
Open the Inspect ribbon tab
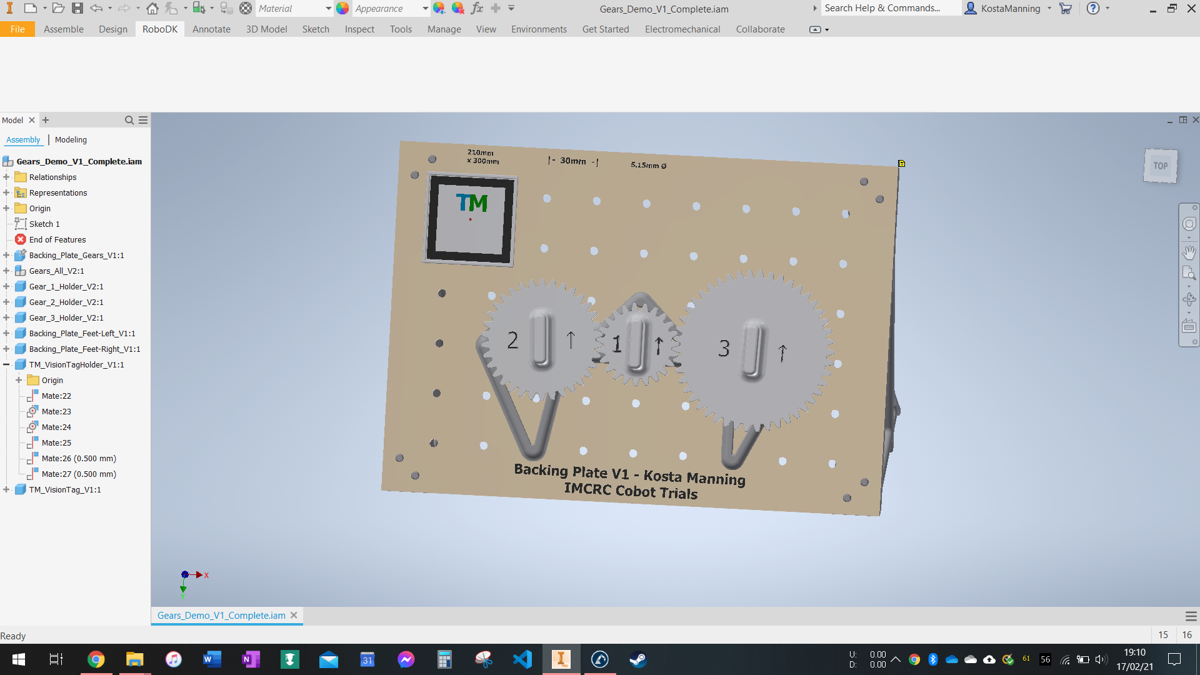click(359, 29)
